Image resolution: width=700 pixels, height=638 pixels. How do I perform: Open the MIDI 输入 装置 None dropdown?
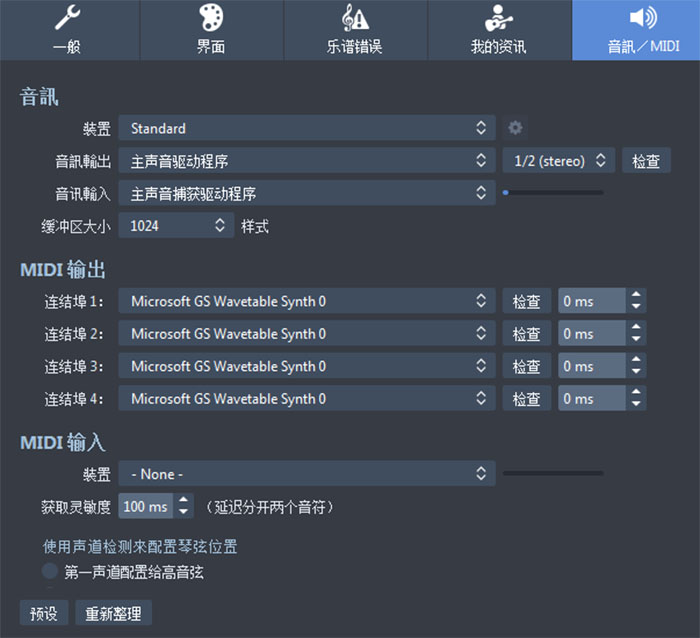click(307, 474)
